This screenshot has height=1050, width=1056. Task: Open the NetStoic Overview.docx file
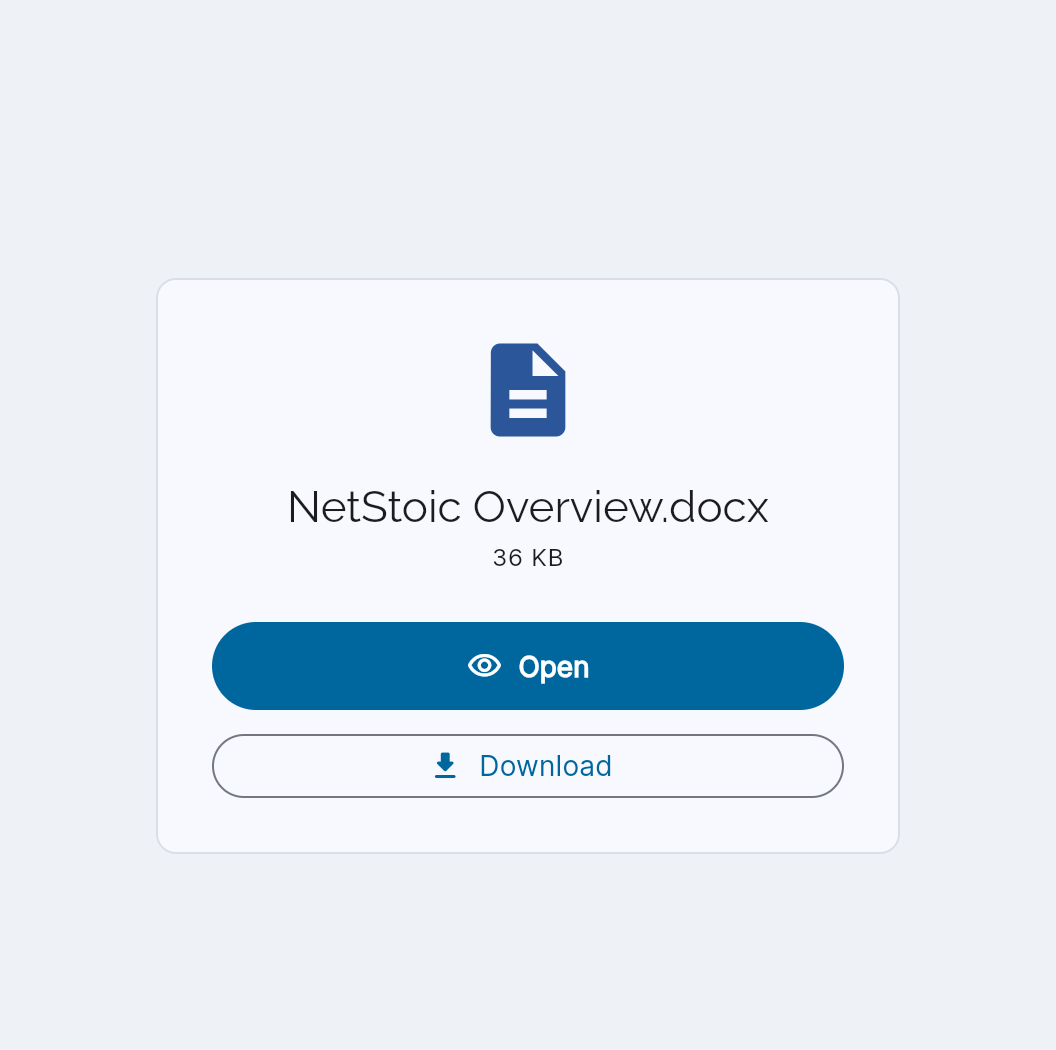527,665
